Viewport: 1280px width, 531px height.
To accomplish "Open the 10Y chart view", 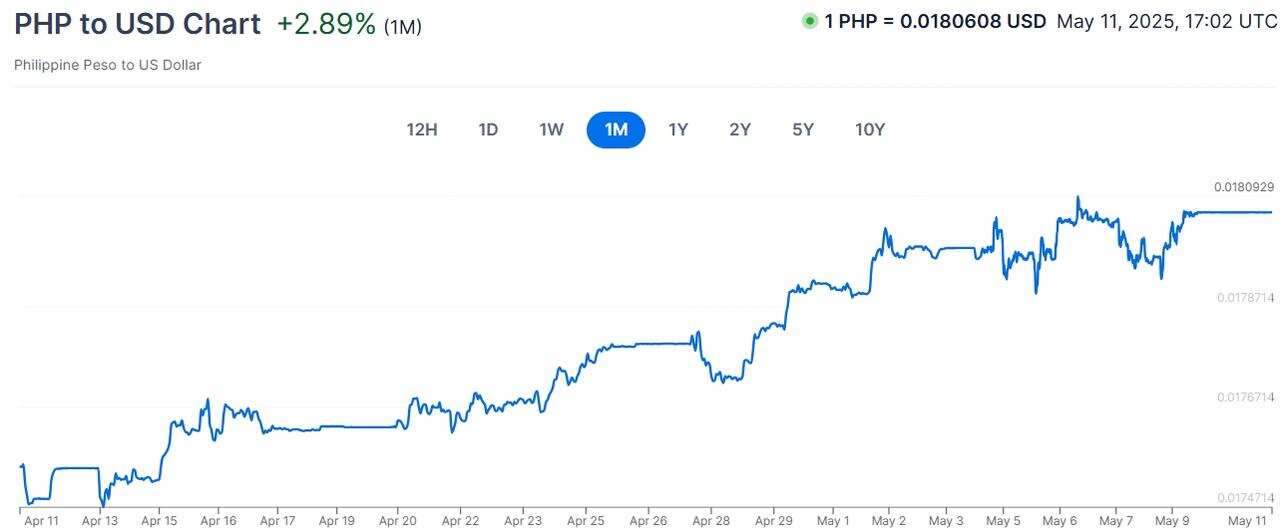I will (870, 129).
